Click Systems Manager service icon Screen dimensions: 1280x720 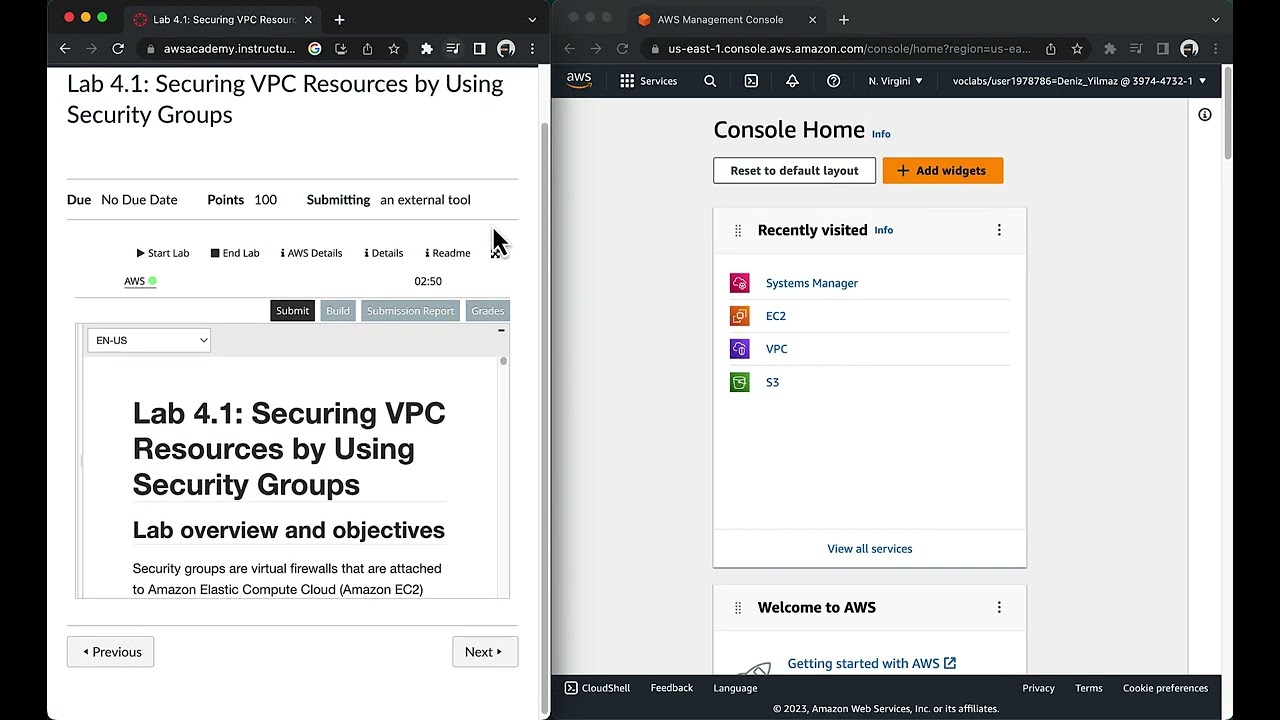click(x=739, y=283)
